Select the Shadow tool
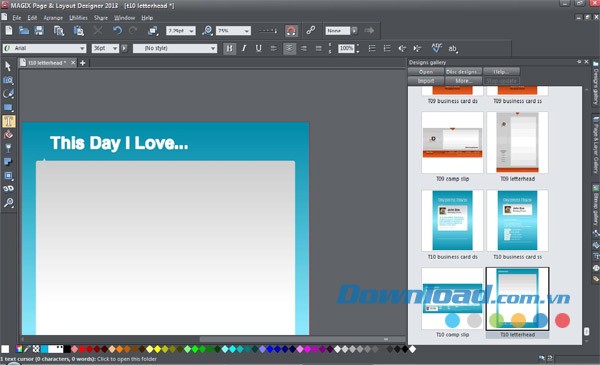This screenshot has width=600, height=365. [8, 162]
